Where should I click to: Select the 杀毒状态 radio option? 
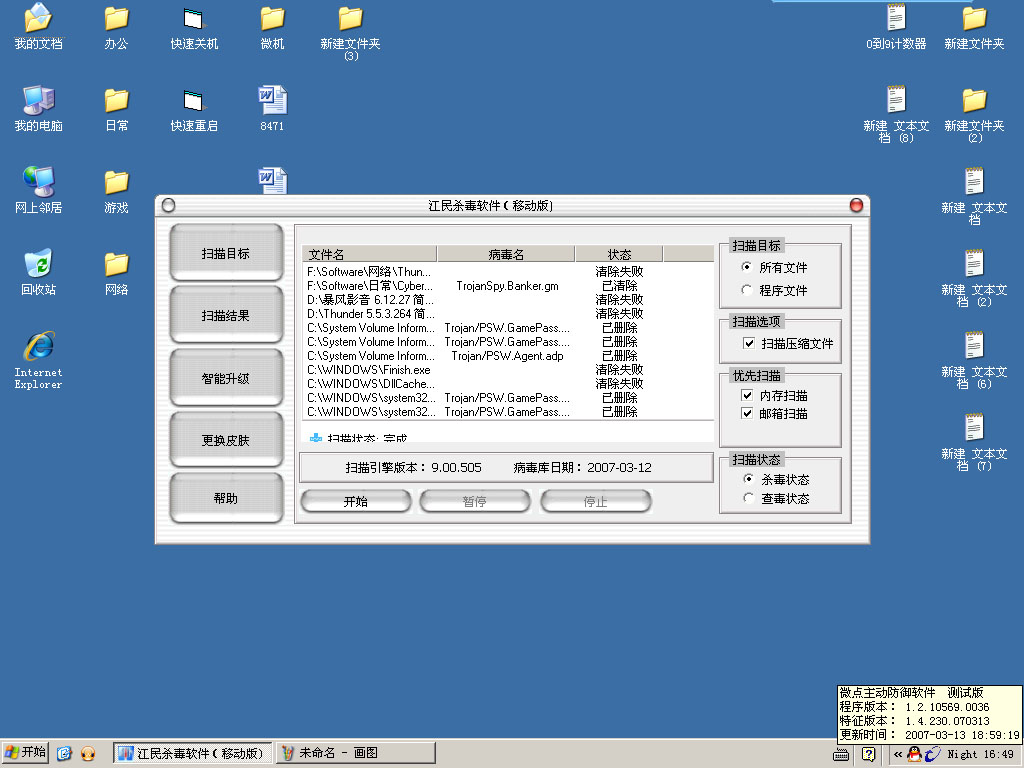point(748,479)
